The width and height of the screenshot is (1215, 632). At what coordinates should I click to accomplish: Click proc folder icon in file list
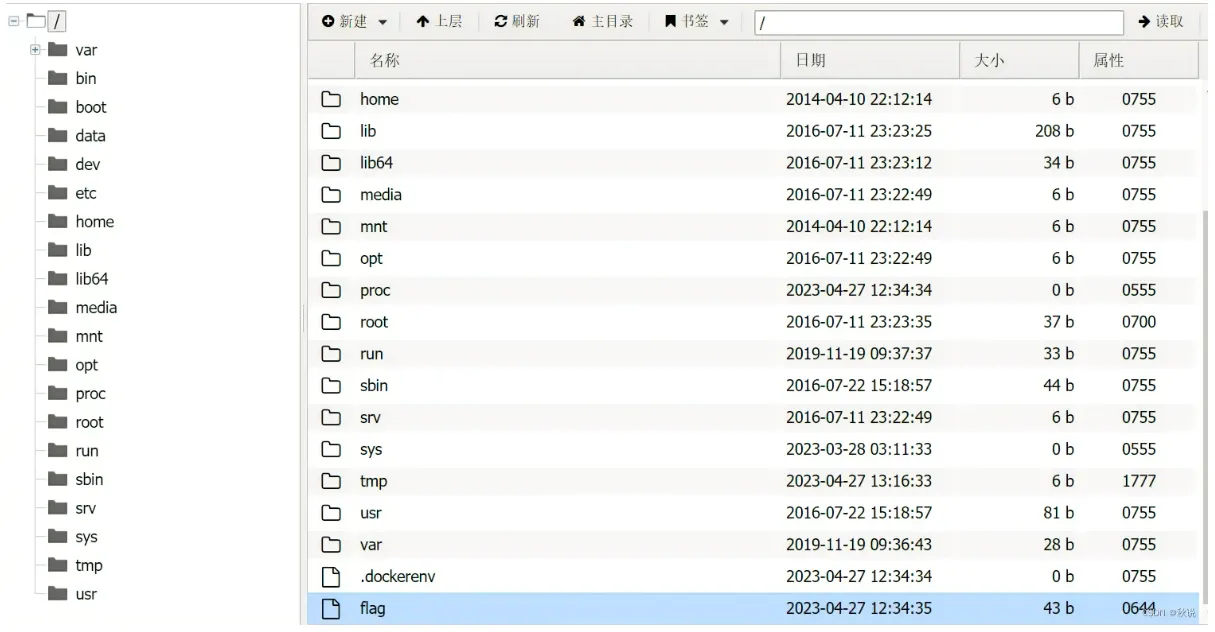330,290
